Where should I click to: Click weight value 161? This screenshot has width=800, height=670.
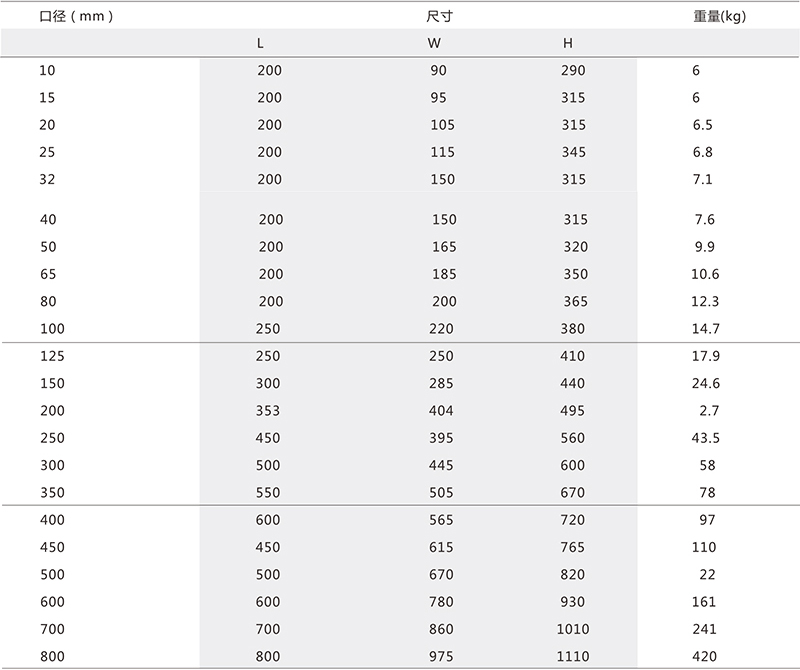point(704,602)
